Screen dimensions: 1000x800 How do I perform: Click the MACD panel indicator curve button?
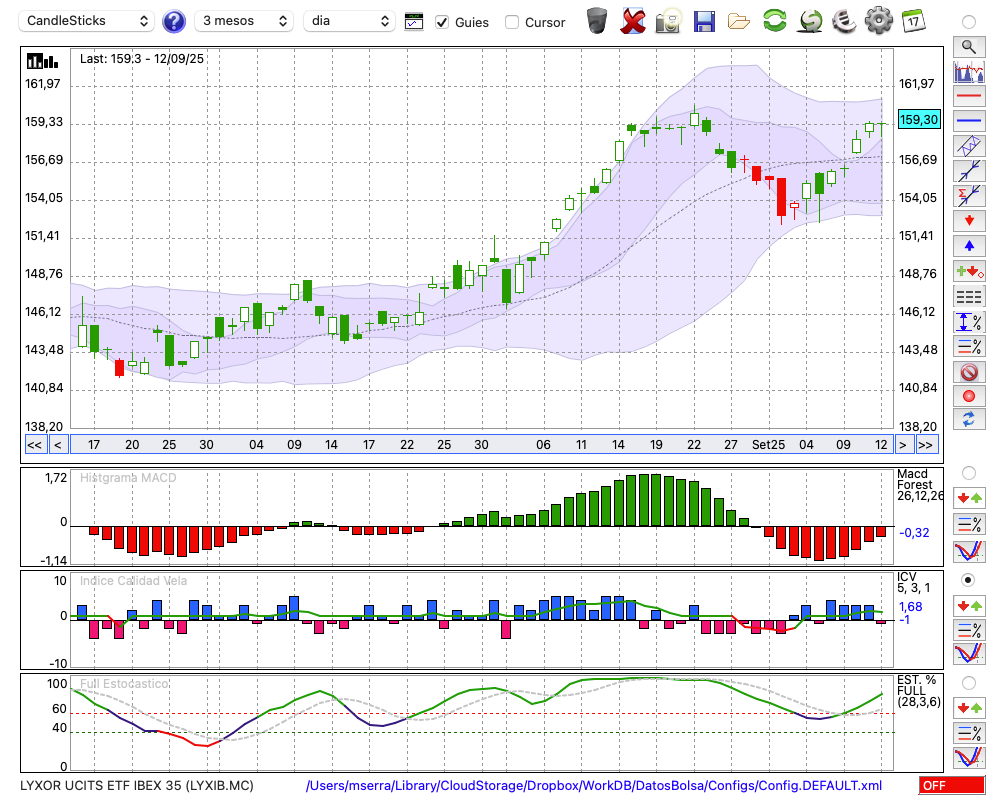(969, 551)
